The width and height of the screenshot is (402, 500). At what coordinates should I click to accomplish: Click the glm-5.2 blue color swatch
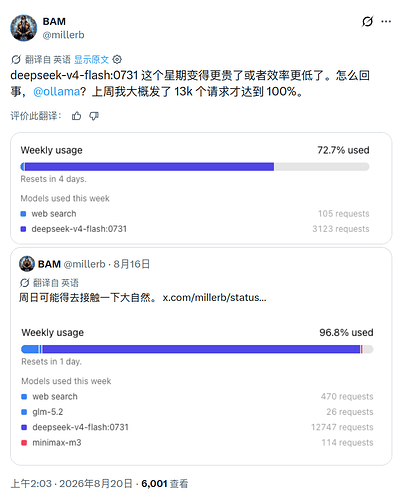coord(24,412)
